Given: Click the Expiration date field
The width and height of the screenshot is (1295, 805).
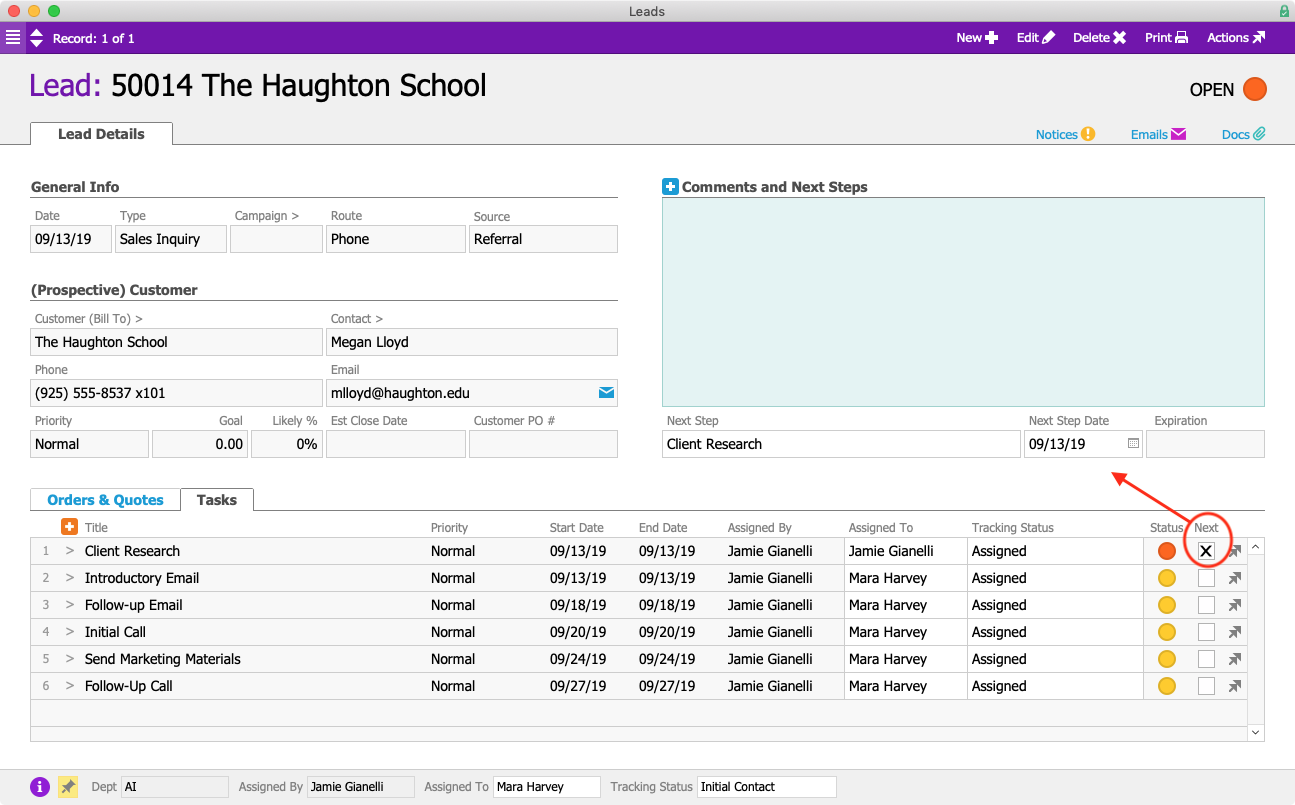Looking at the screenshot, I should (1205, 444).
